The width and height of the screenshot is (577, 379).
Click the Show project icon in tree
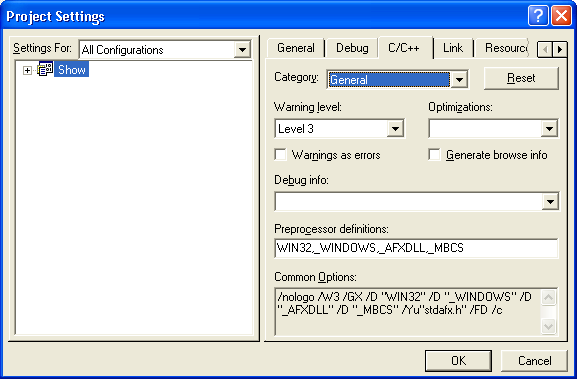tap(45, 69)
